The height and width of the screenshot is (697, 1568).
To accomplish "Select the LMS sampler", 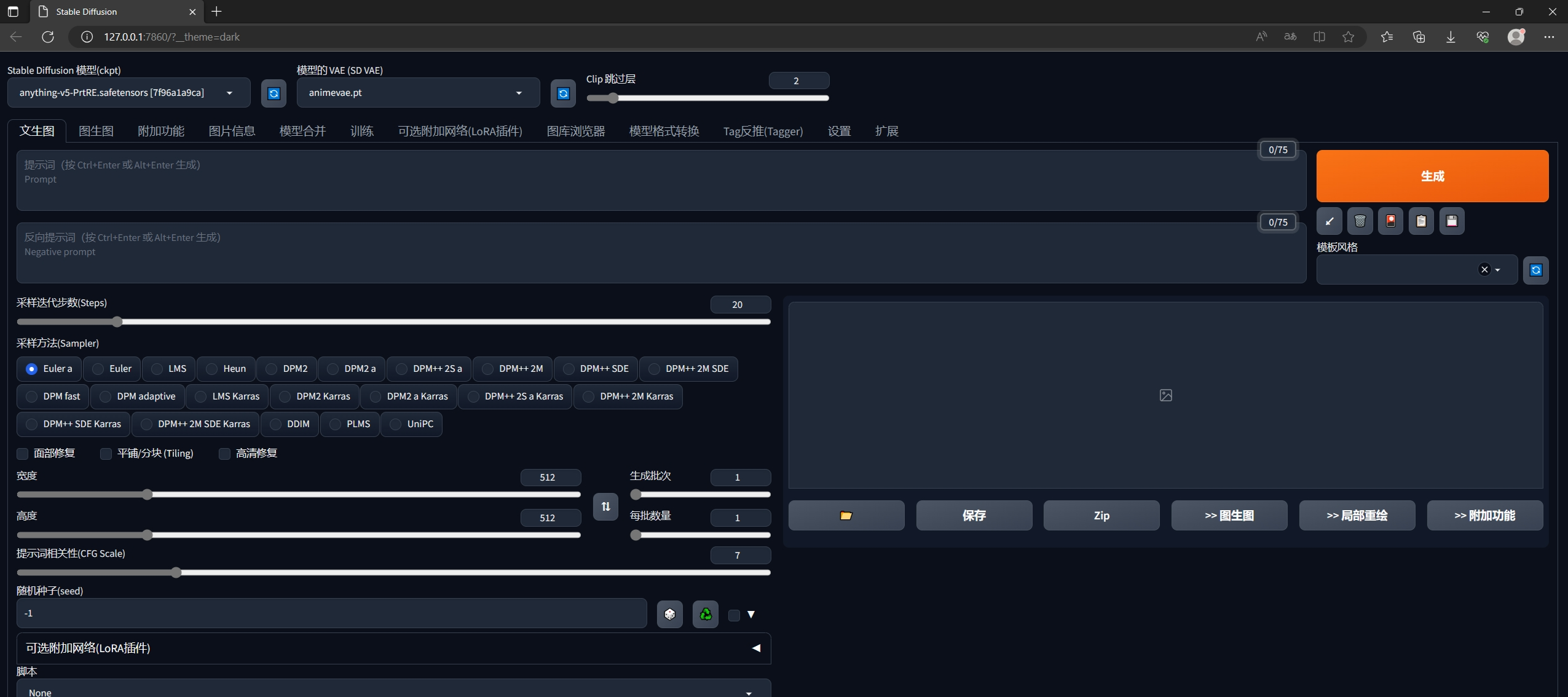I will coord(169,369).
